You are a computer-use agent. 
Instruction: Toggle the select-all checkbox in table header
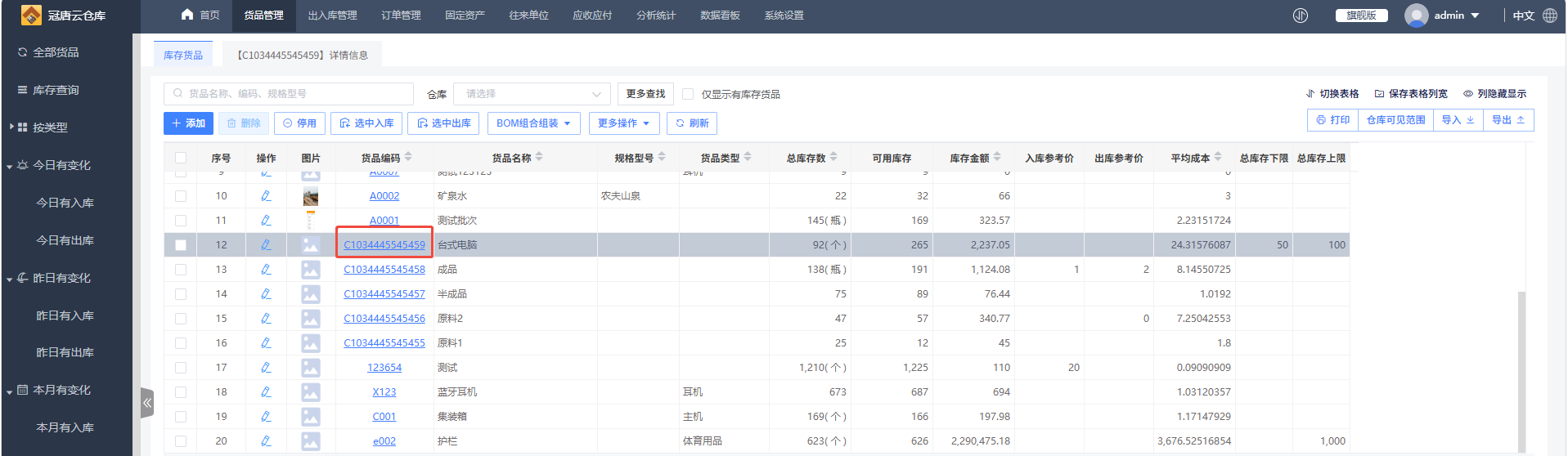coord(181,158)
